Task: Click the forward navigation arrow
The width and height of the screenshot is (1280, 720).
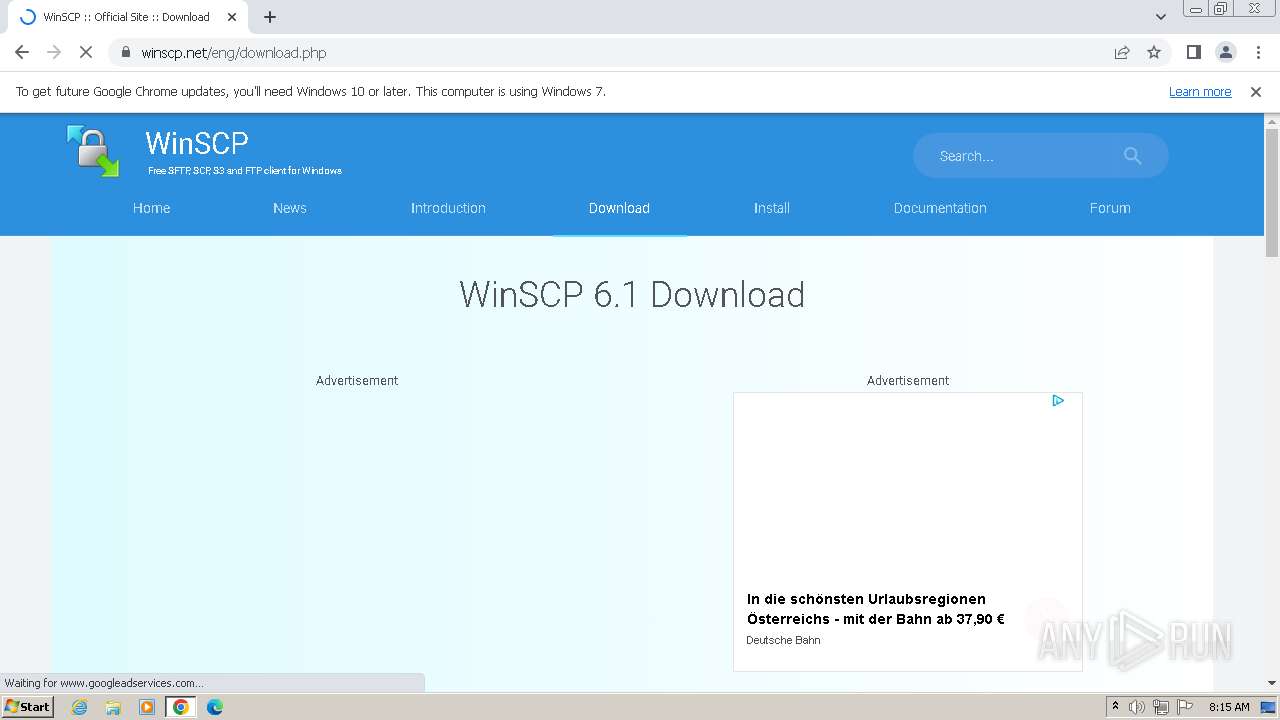Action: 54,53
